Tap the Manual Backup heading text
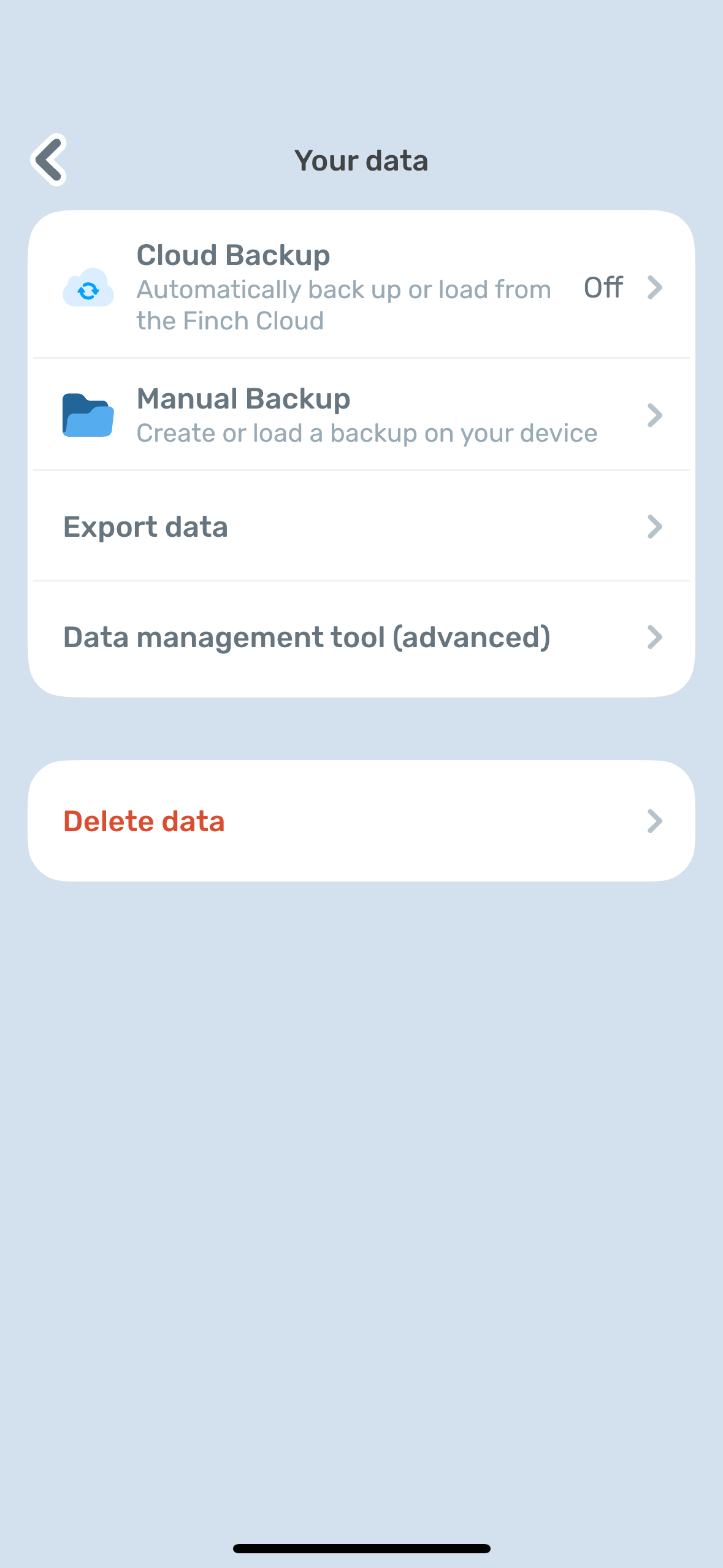 (243, 398)
